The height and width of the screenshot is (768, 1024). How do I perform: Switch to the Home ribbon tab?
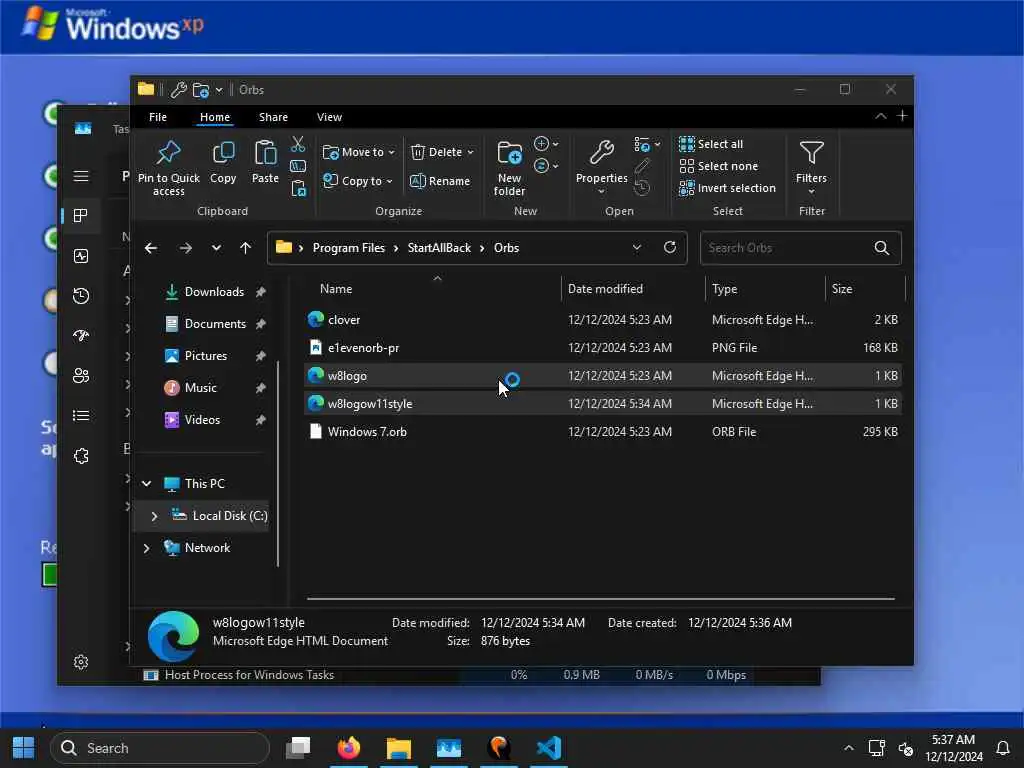tap(215, 117)
